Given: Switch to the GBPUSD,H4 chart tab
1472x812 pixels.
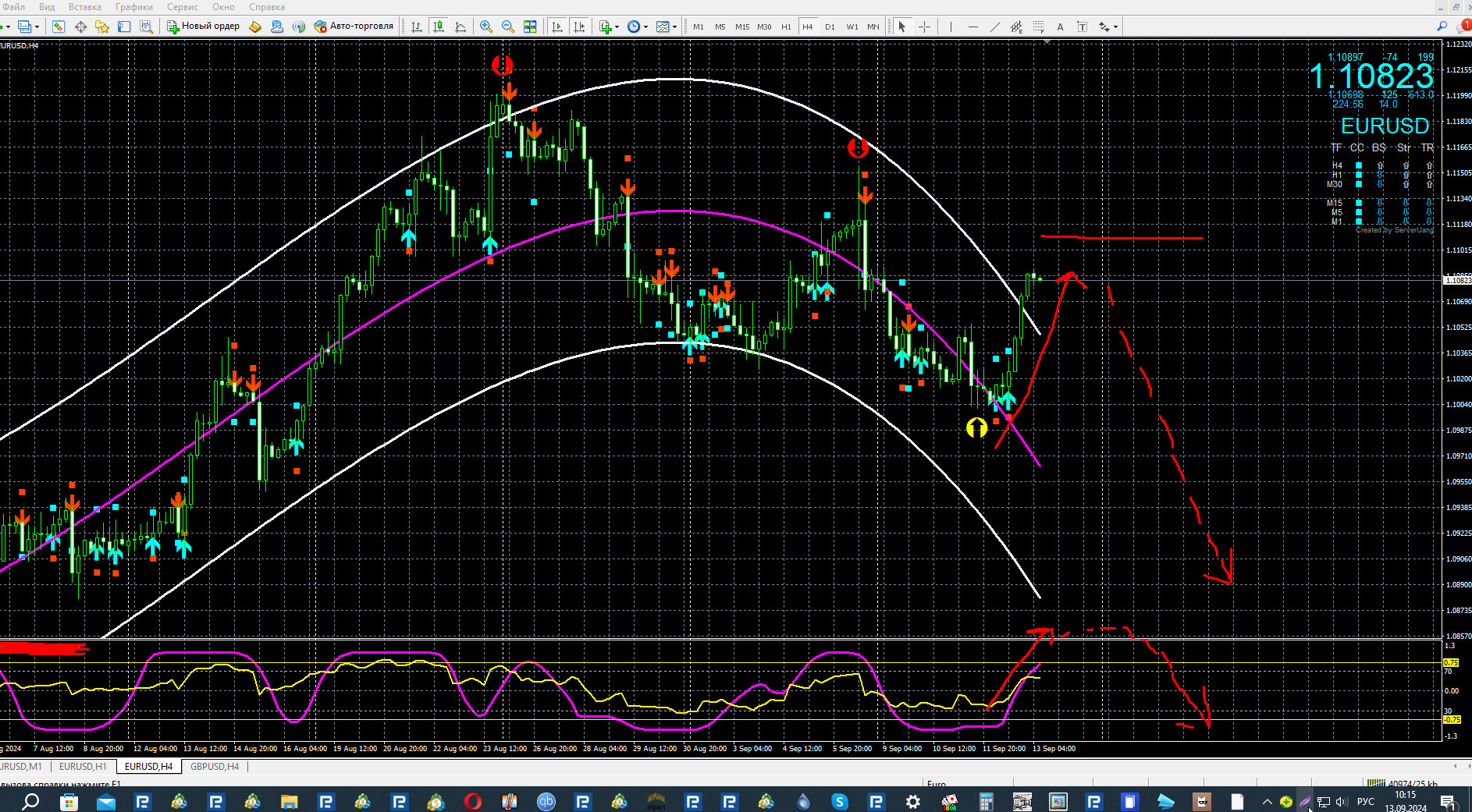Looking at the screenshot, I should 215,767.
